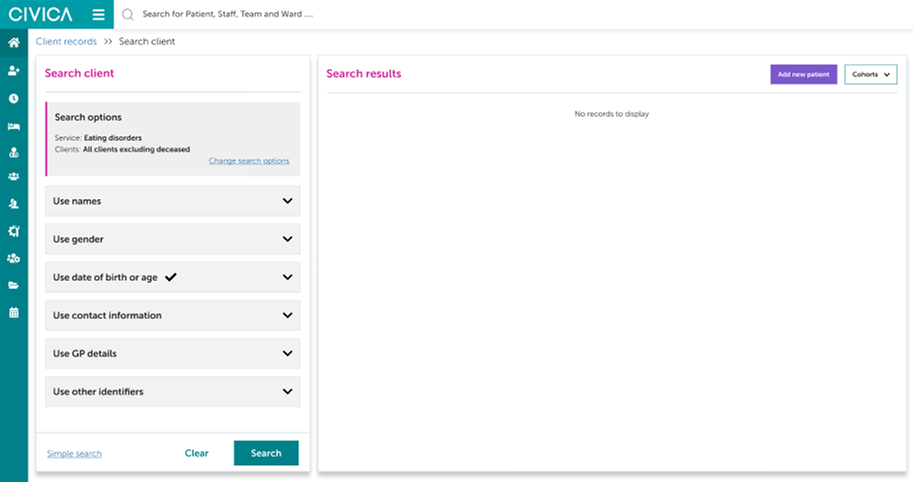Image resolution: width=914 pixels, height=482 pixels.
Task: Click the 'Search options' title
Action: [x=88, y=117]
